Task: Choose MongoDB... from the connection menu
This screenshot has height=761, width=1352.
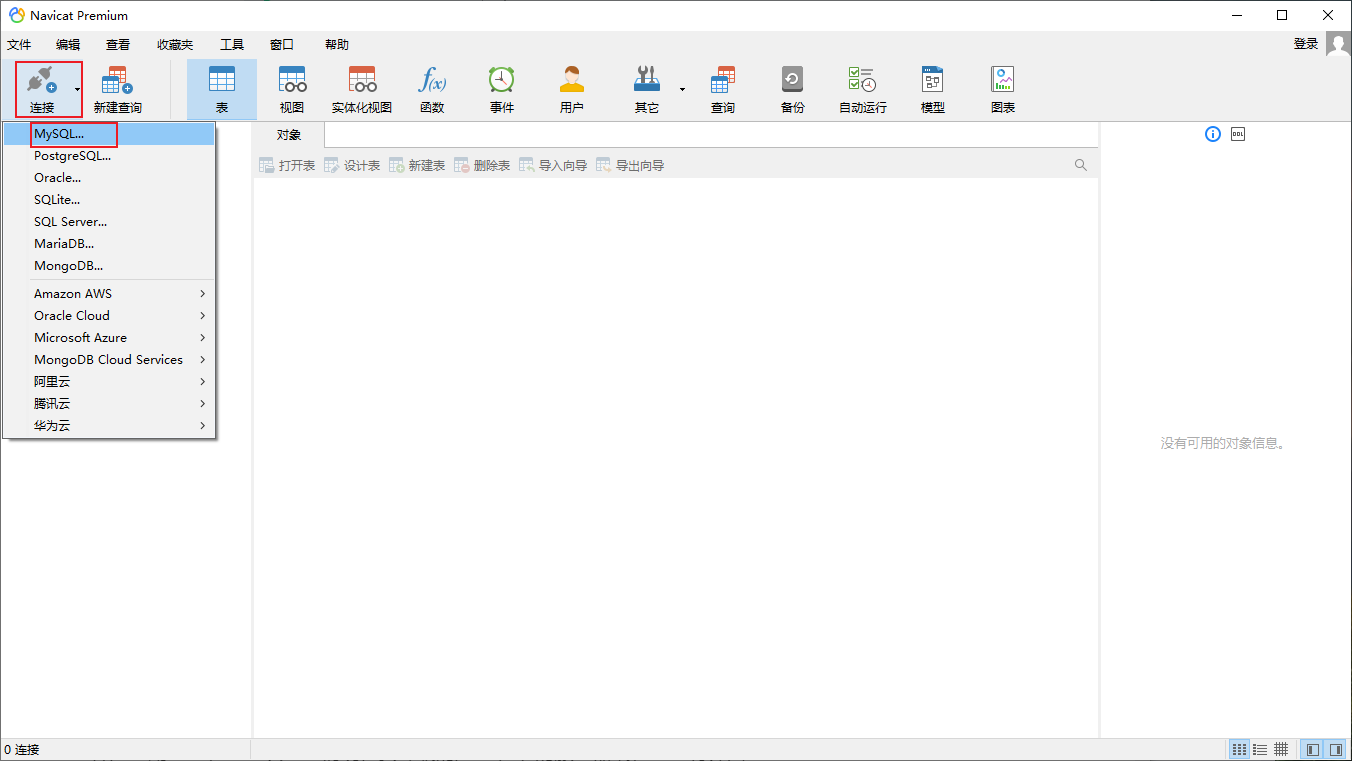Action: [x=109, y=266]
